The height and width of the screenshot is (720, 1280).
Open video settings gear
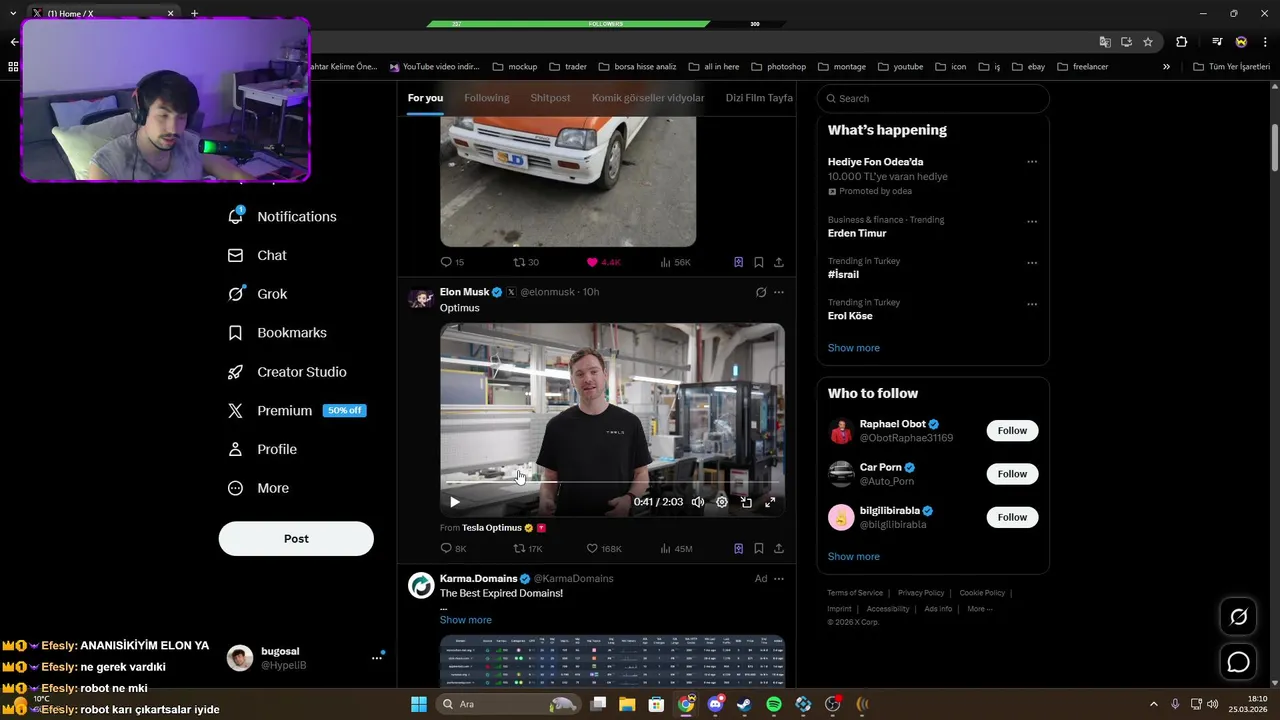coord(722,502)
